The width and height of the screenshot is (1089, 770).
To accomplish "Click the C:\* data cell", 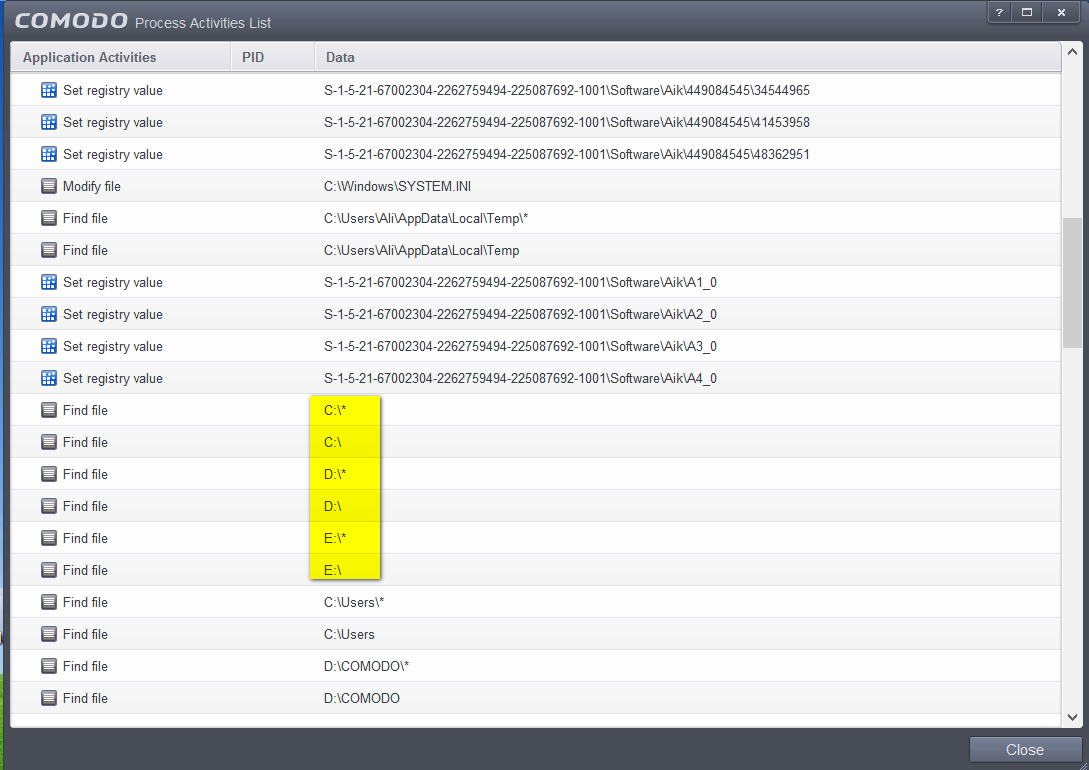I will 335,410.
